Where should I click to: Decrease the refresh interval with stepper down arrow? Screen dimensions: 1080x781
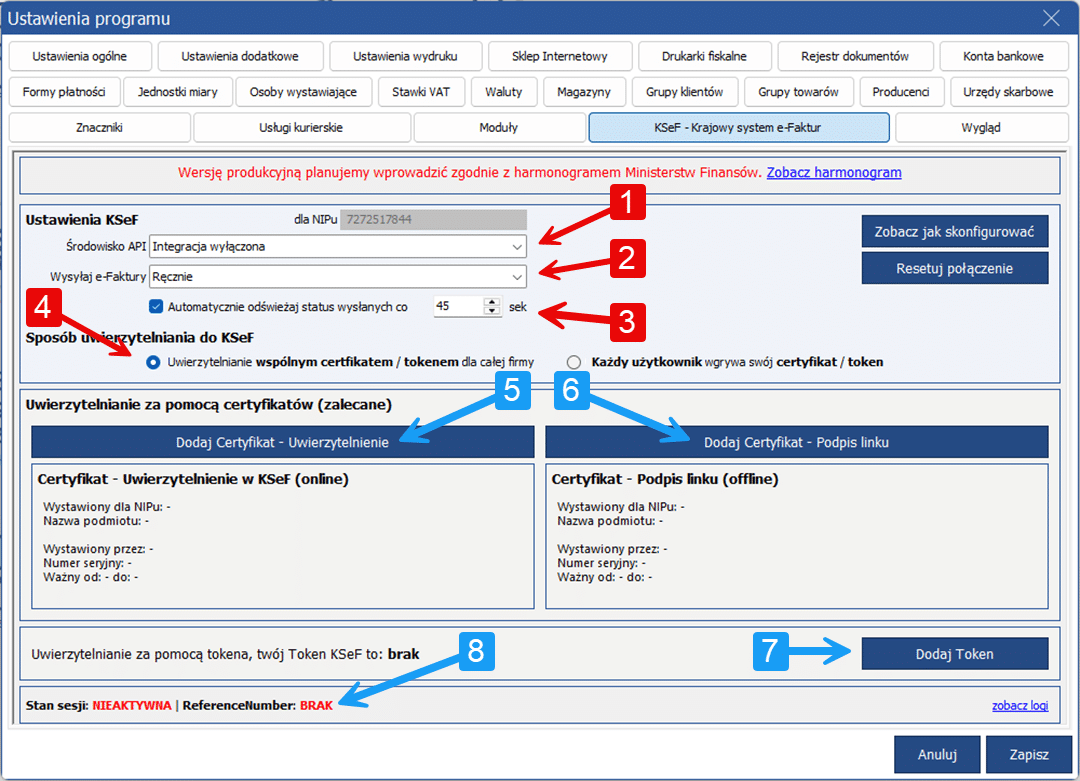pyautogui.click(x=491, y=311)
